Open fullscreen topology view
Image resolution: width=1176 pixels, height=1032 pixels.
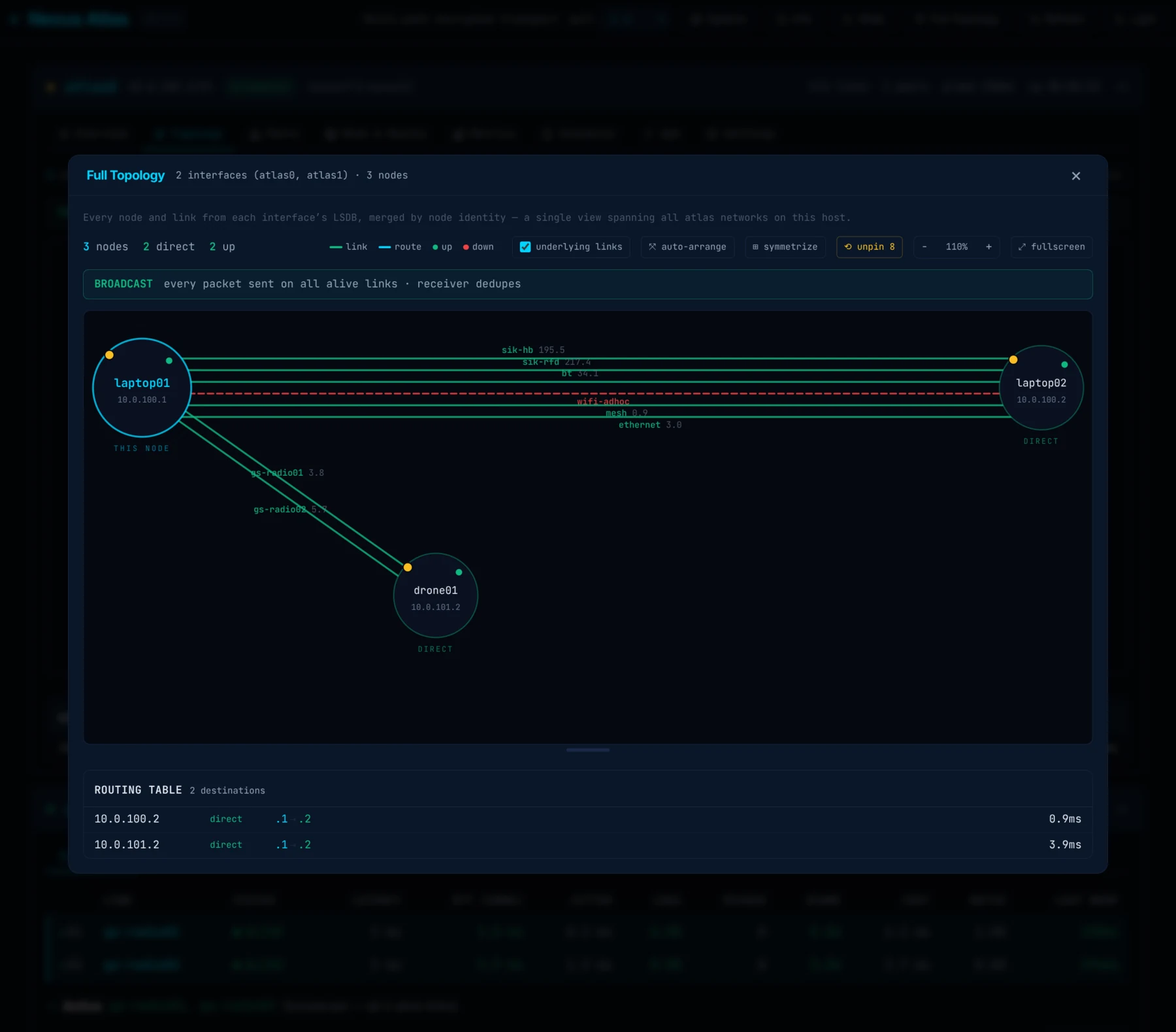click(1052, 247)
